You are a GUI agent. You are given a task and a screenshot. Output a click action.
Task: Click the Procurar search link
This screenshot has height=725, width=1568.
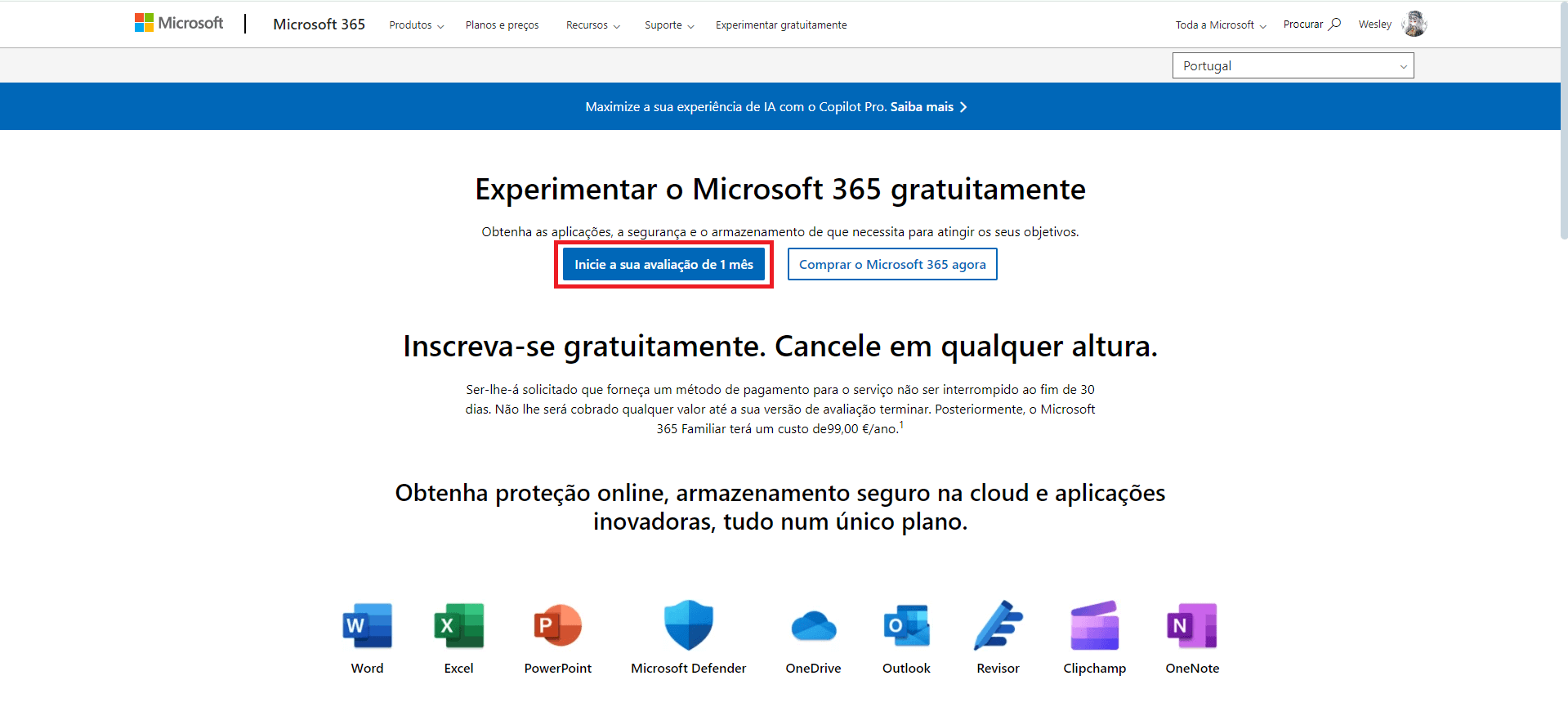(x=1311, y=25)
